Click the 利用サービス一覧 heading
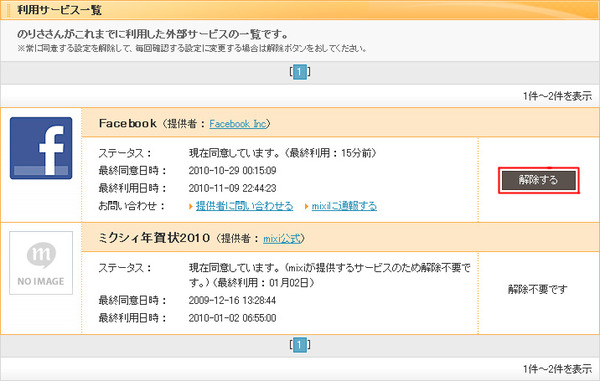This screenshot has width=600, height=381. click(59, 10)
